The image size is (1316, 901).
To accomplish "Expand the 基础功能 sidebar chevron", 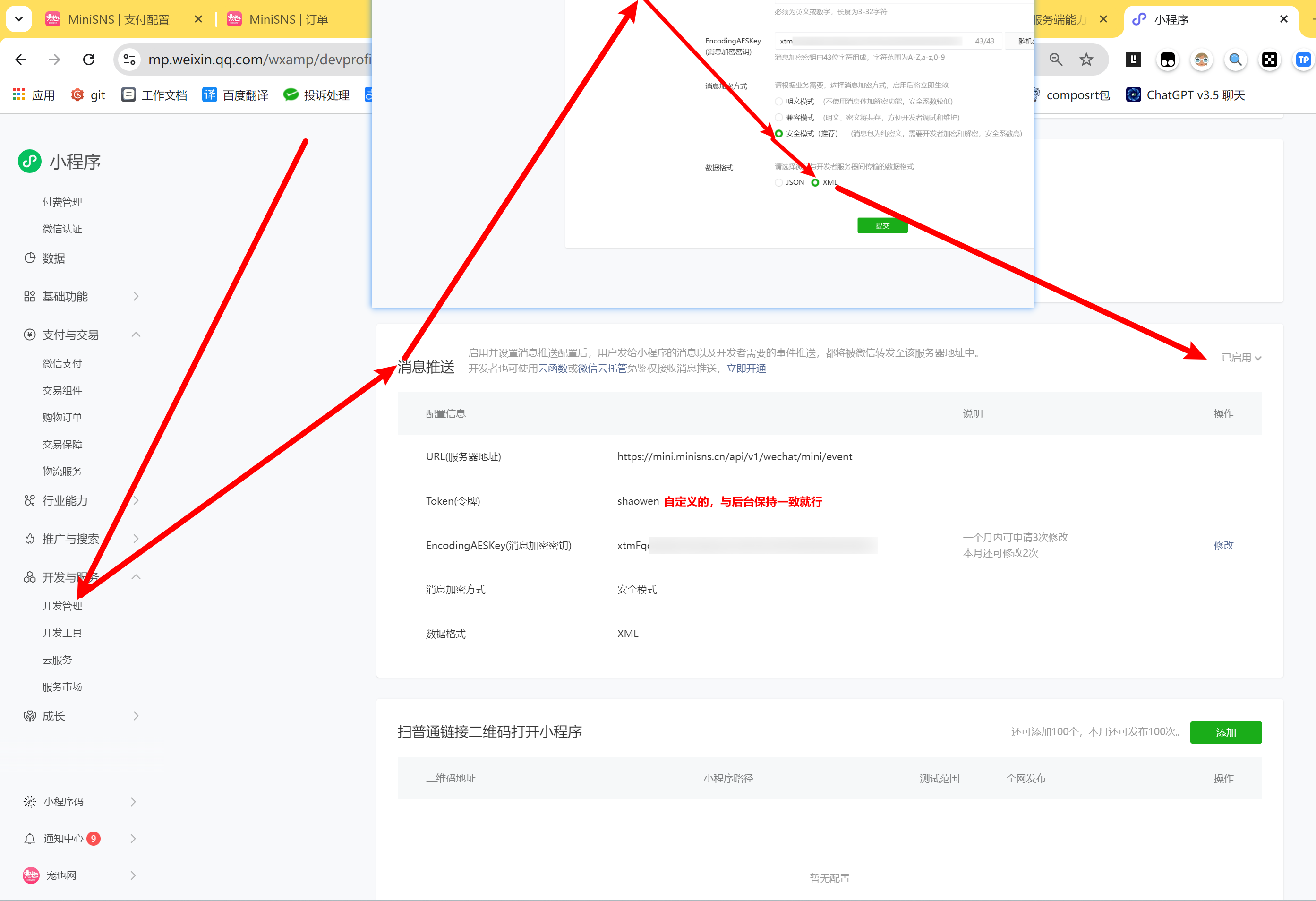I will click(136, 296).
